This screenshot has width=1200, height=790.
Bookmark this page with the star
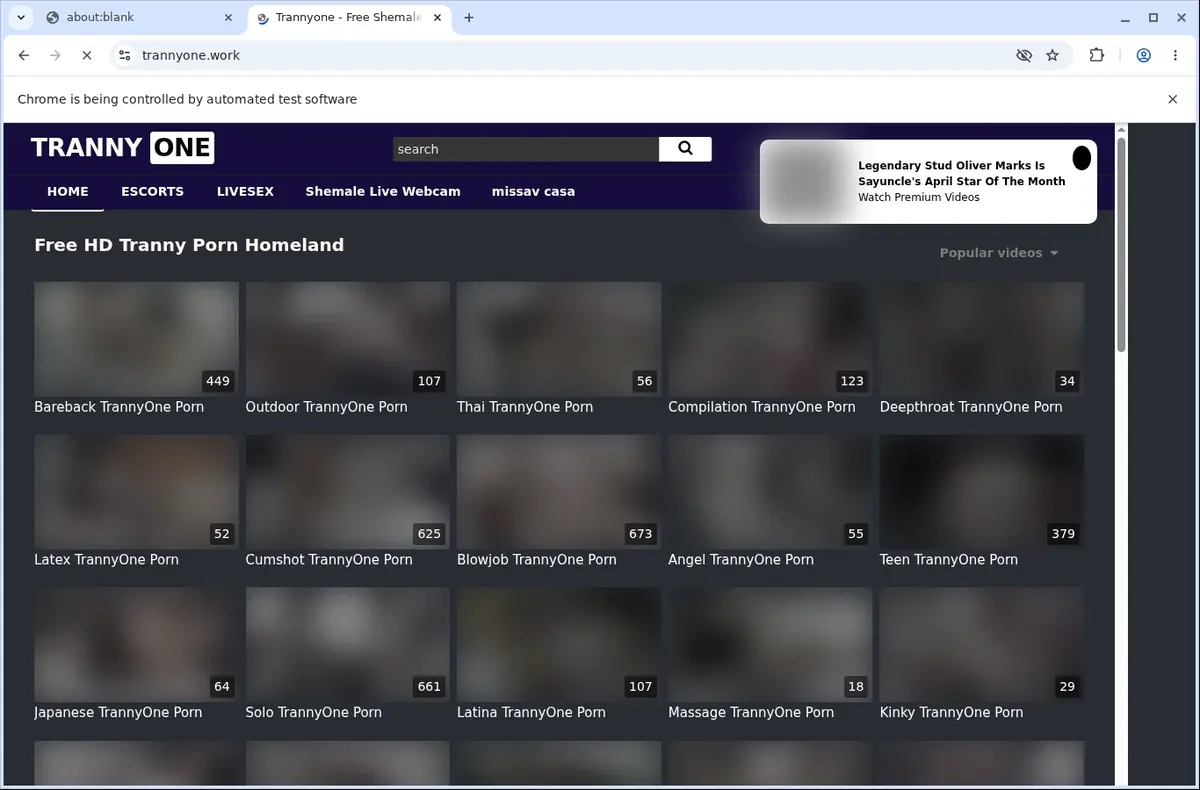1052,56
